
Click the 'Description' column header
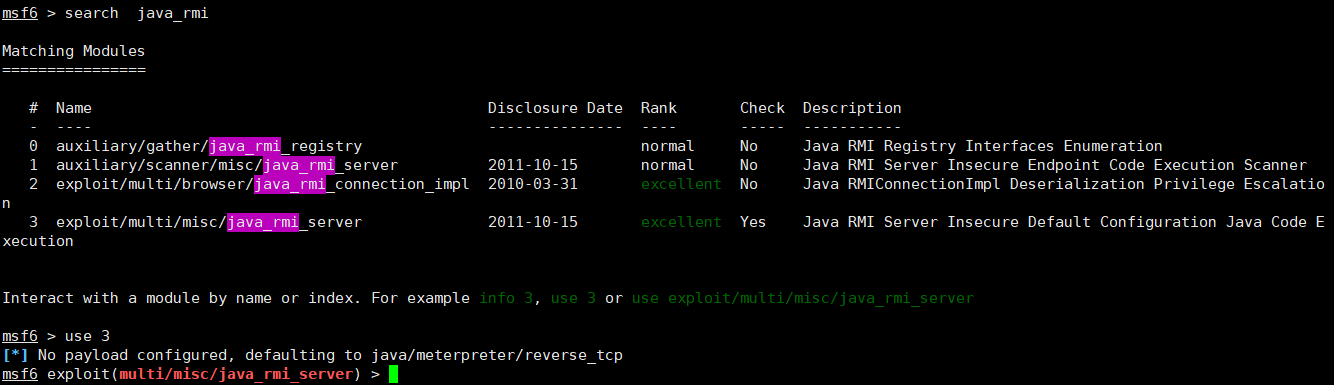[852, 108]
